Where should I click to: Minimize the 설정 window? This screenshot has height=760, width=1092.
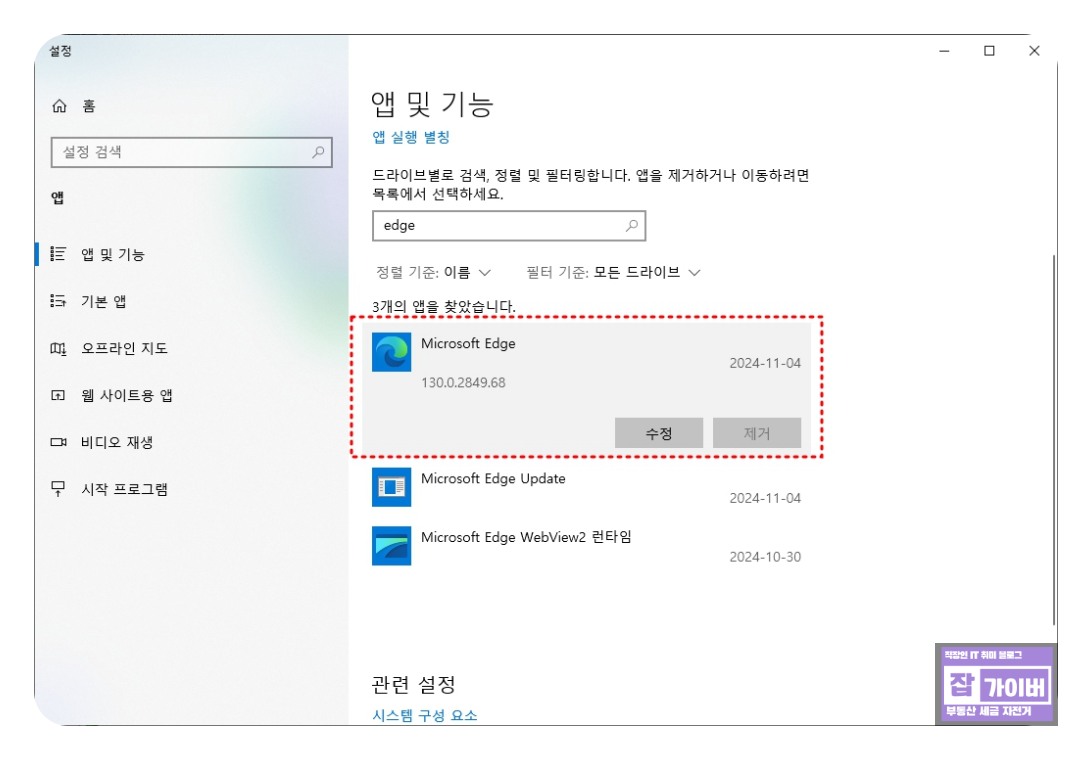tap(944, 51)
